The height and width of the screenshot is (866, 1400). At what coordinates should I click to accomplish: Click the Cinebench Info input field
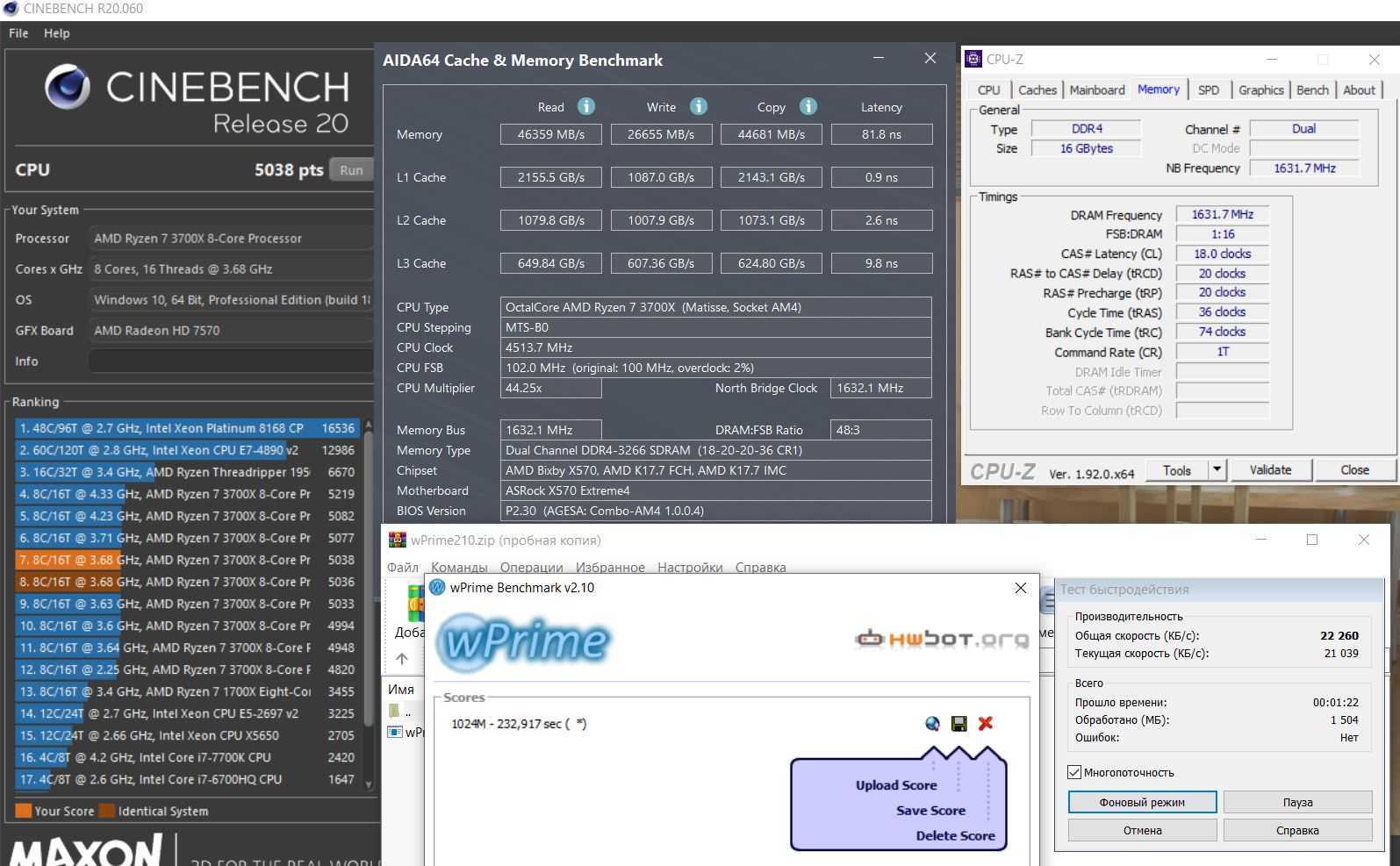coord(230,361)
